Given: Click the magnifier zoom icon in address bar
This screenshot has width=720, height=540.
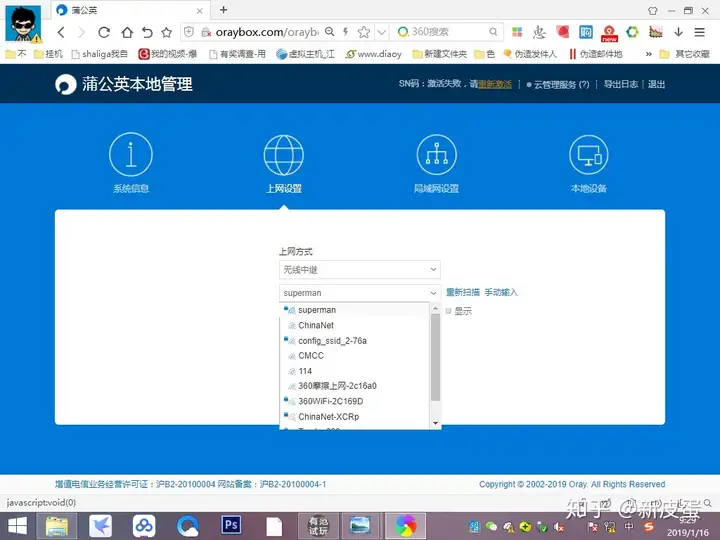Looking at the screenshot, I should pyautogui.click(x=329, y=32).
